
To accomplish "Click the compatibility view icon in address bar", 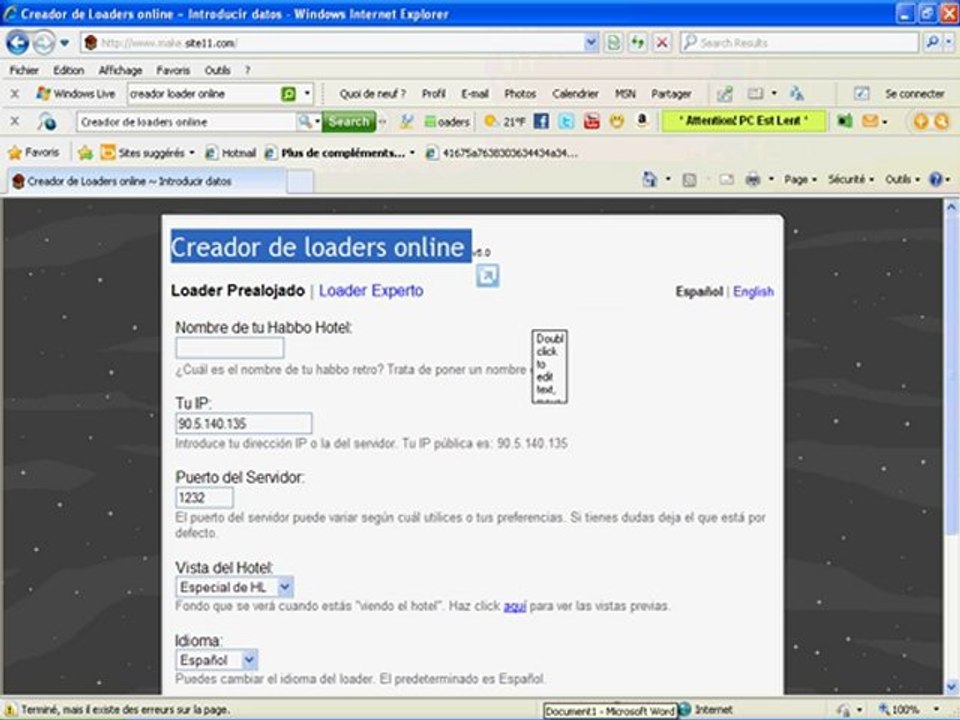I will (x=613, y=42).
